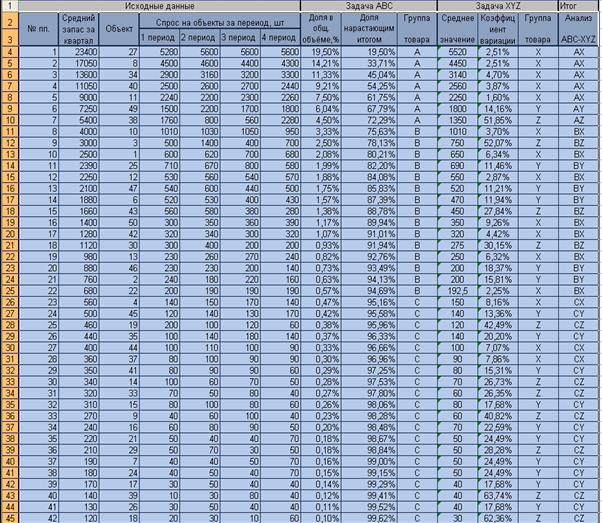Select row header 25

tap(10, 291)
